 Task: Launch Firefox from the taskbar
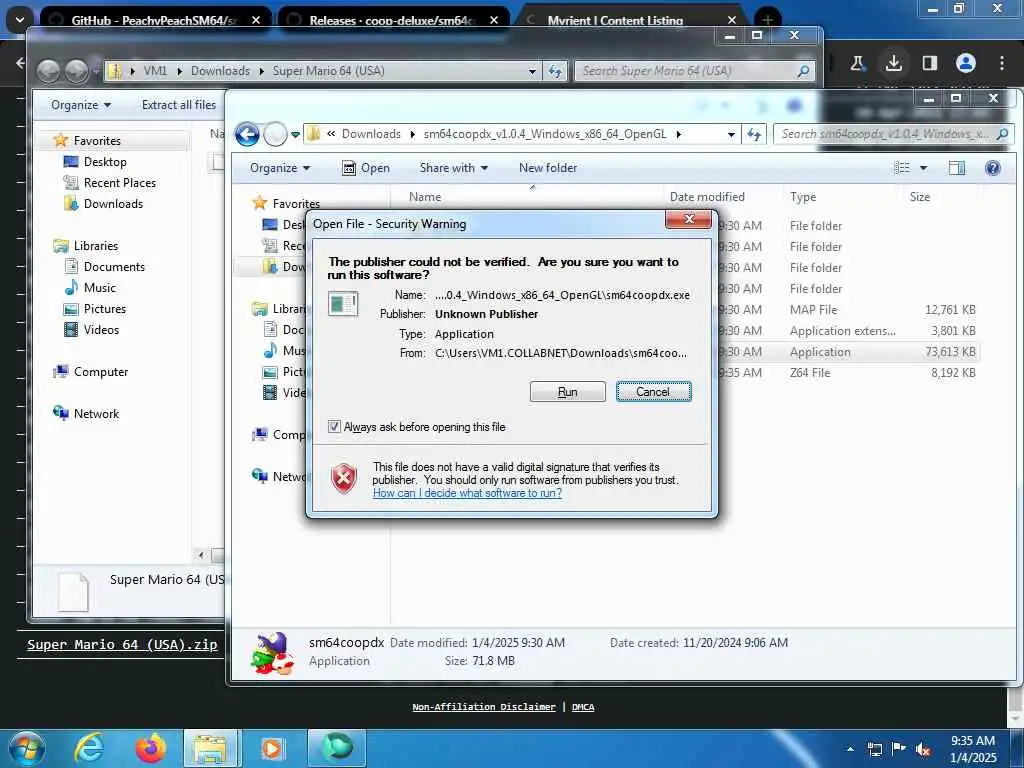(150, 748)
